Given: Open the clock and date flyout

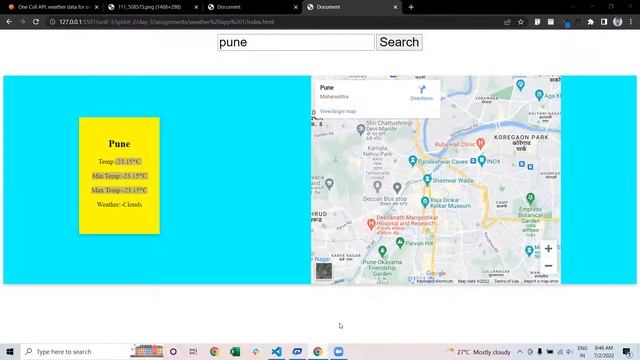Looking at the screenshot, I should (604, 351).
